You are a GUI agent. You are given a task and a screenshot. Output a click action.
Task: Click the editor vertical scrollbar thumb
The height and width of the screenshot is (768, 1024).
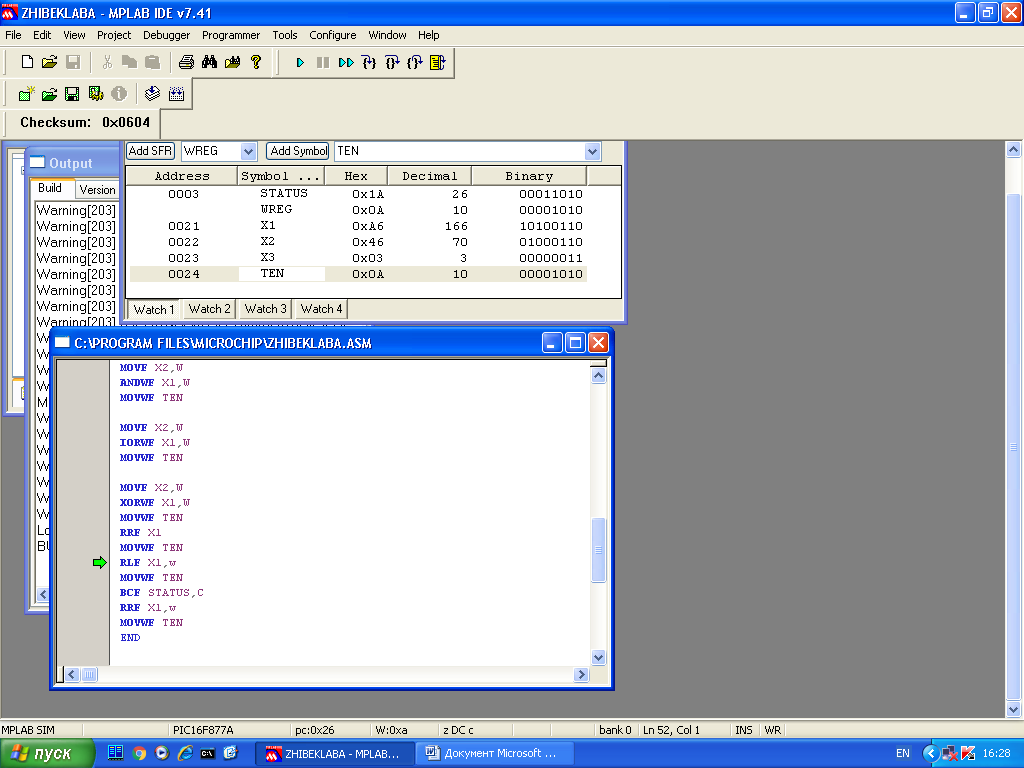(598, 549)
